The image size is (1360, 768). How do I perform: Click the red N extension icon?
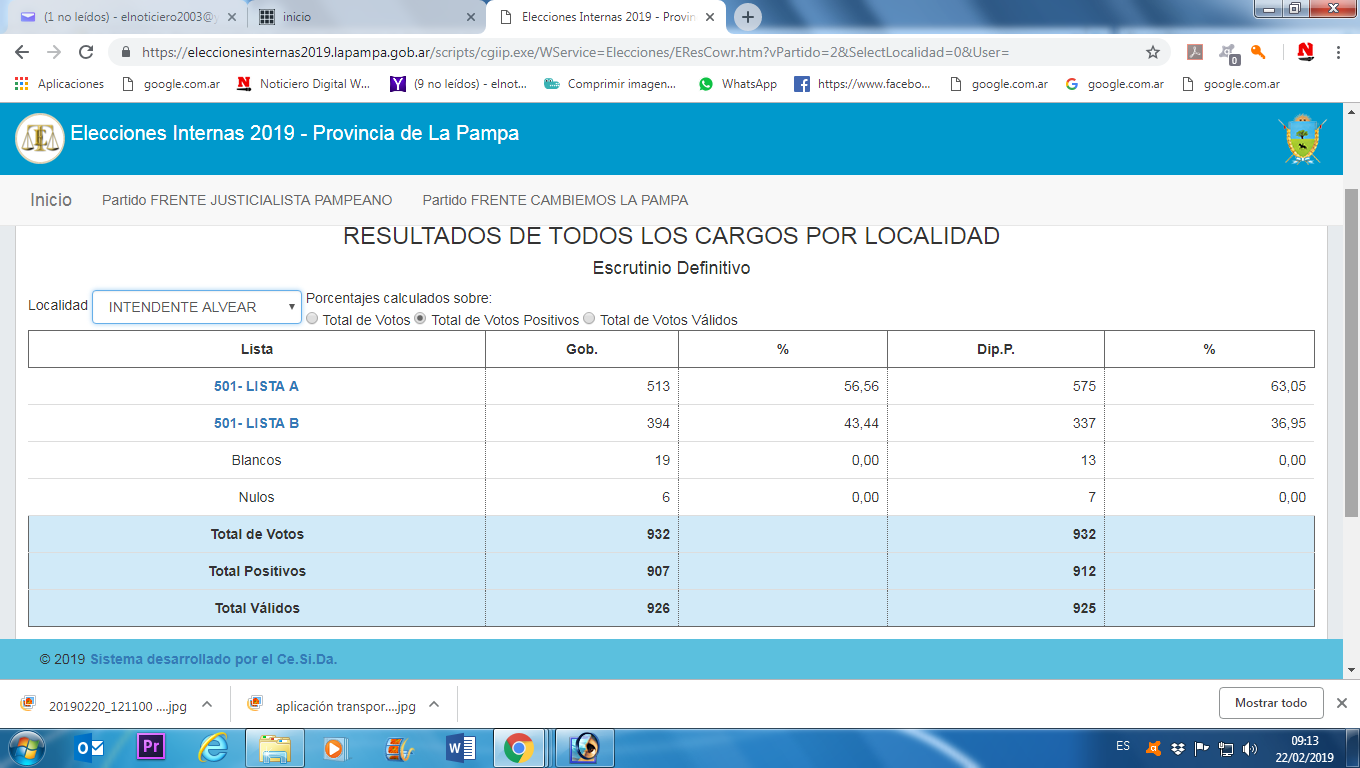1304,52
